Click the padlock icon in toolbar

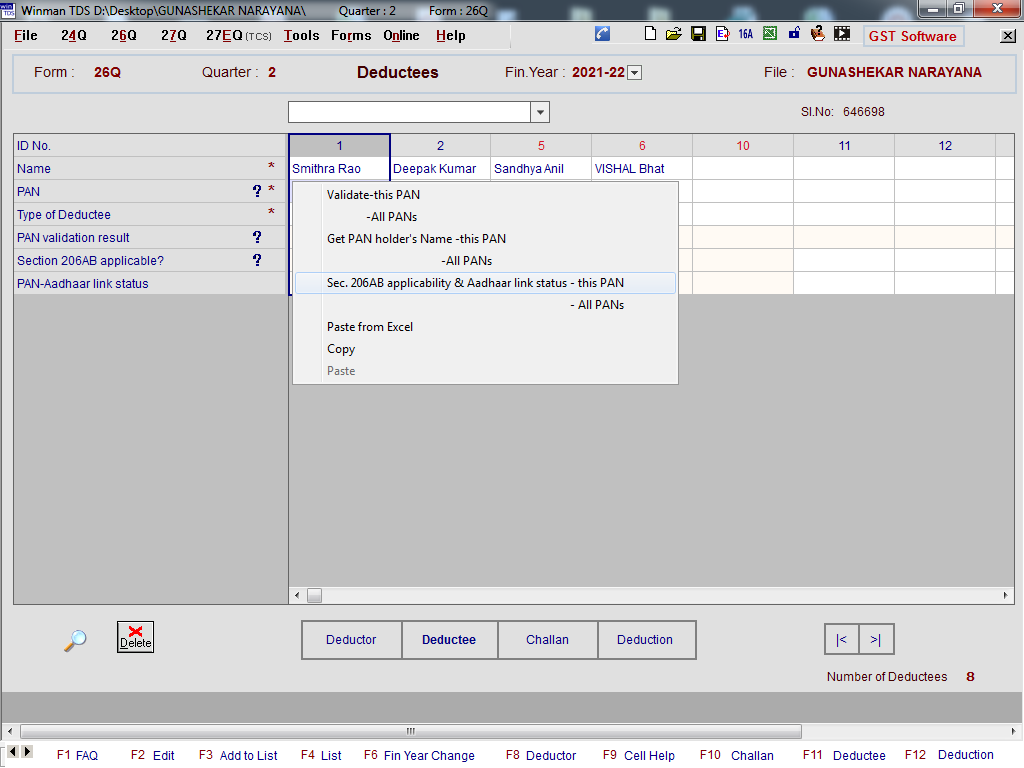(x=794, y=34)
